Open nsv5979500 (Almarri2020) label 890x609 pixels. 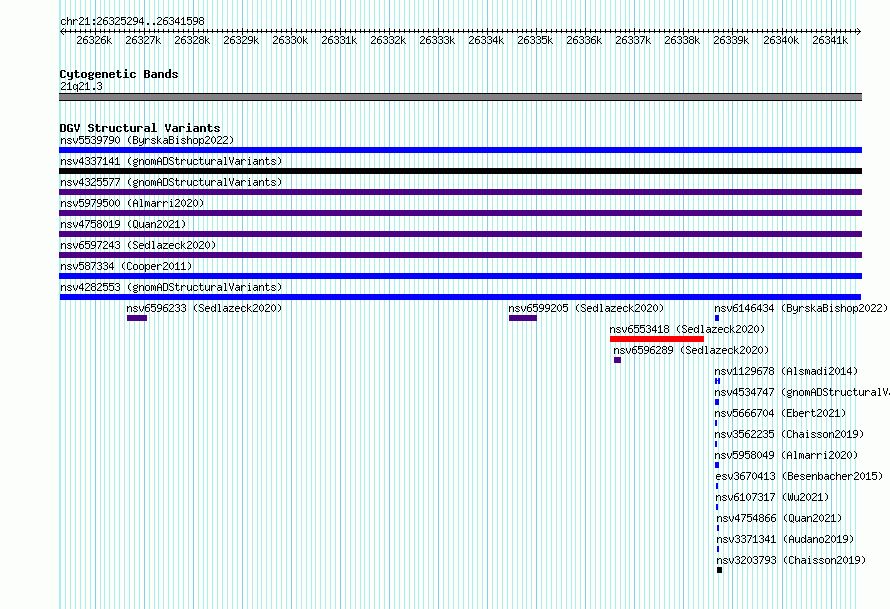[x=132, y=203]
